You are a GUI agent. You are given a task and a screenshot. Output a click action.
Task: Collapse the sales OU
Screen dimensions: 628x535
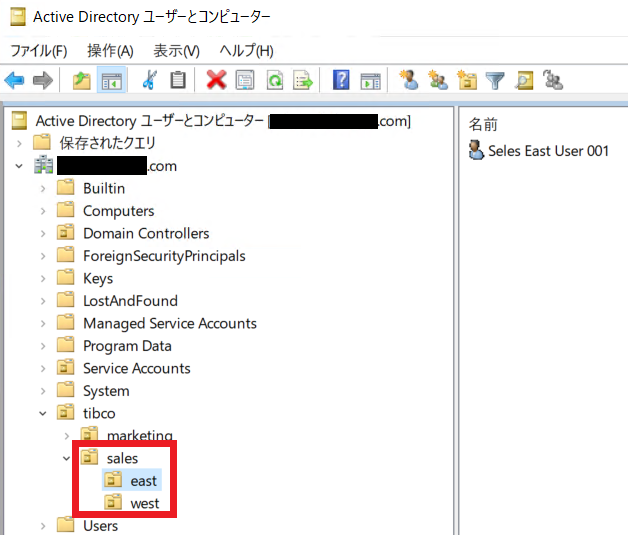point(67,458)
